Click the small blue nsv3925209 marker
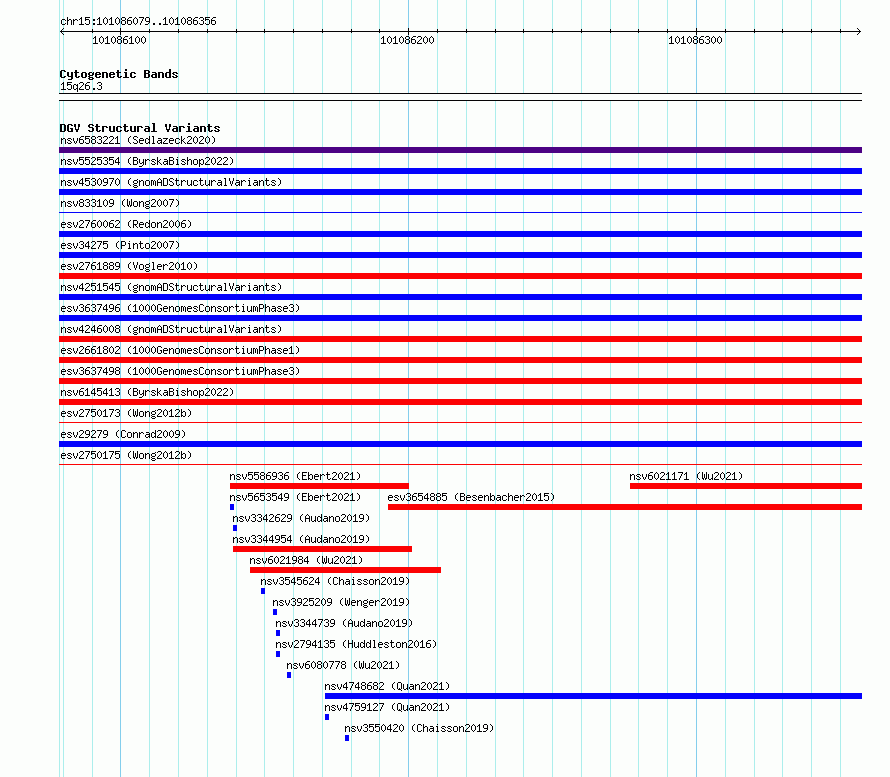This screenshot has height=777, width=890. click(275, 612)
